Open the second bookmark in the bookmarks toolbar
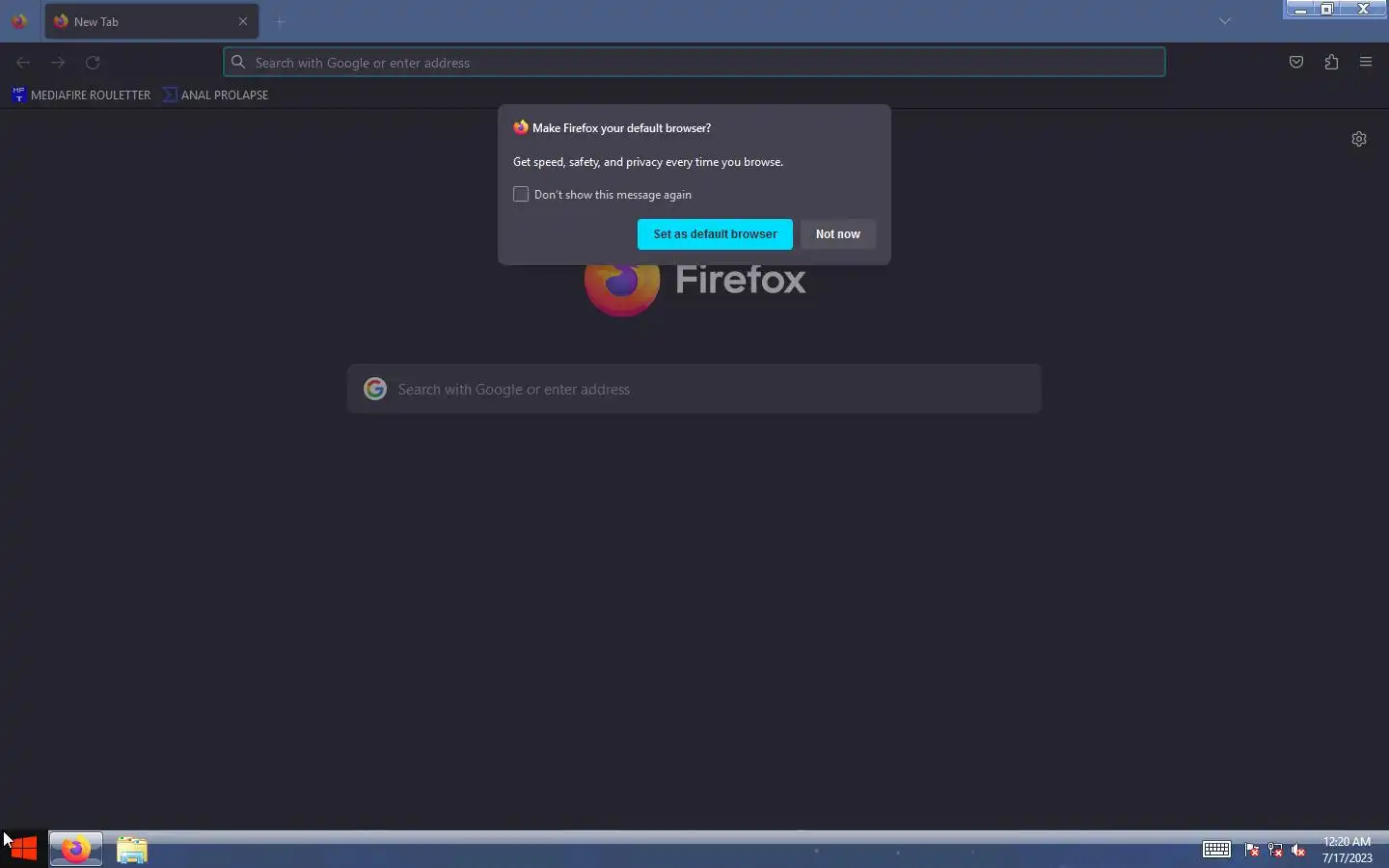The image size is (1389, 868). click(216, 95)
